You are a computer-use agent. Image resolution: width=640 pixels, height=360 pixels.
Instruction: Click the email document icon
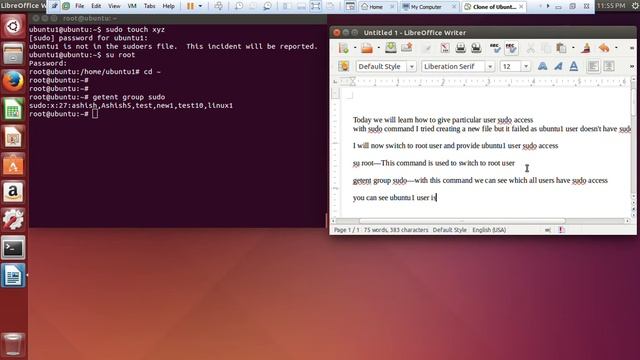pyautogui.click(x=407, y=48)
